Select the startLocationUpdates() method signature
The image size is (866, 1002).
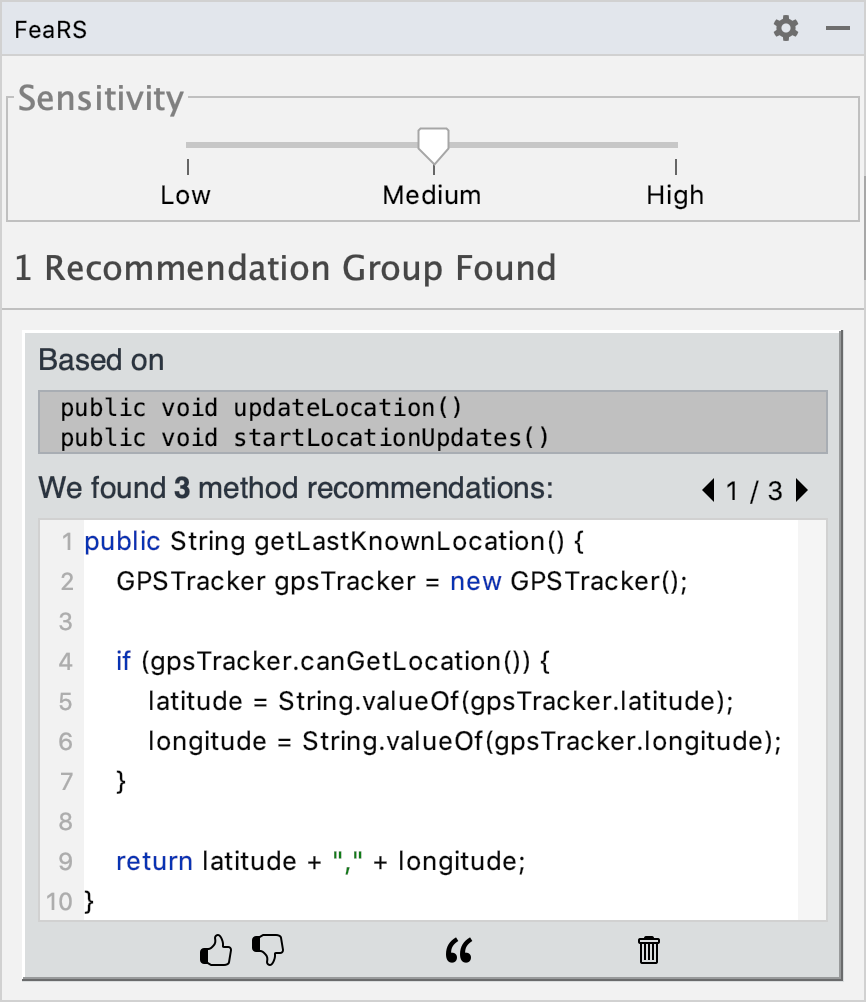click(304, 438)
